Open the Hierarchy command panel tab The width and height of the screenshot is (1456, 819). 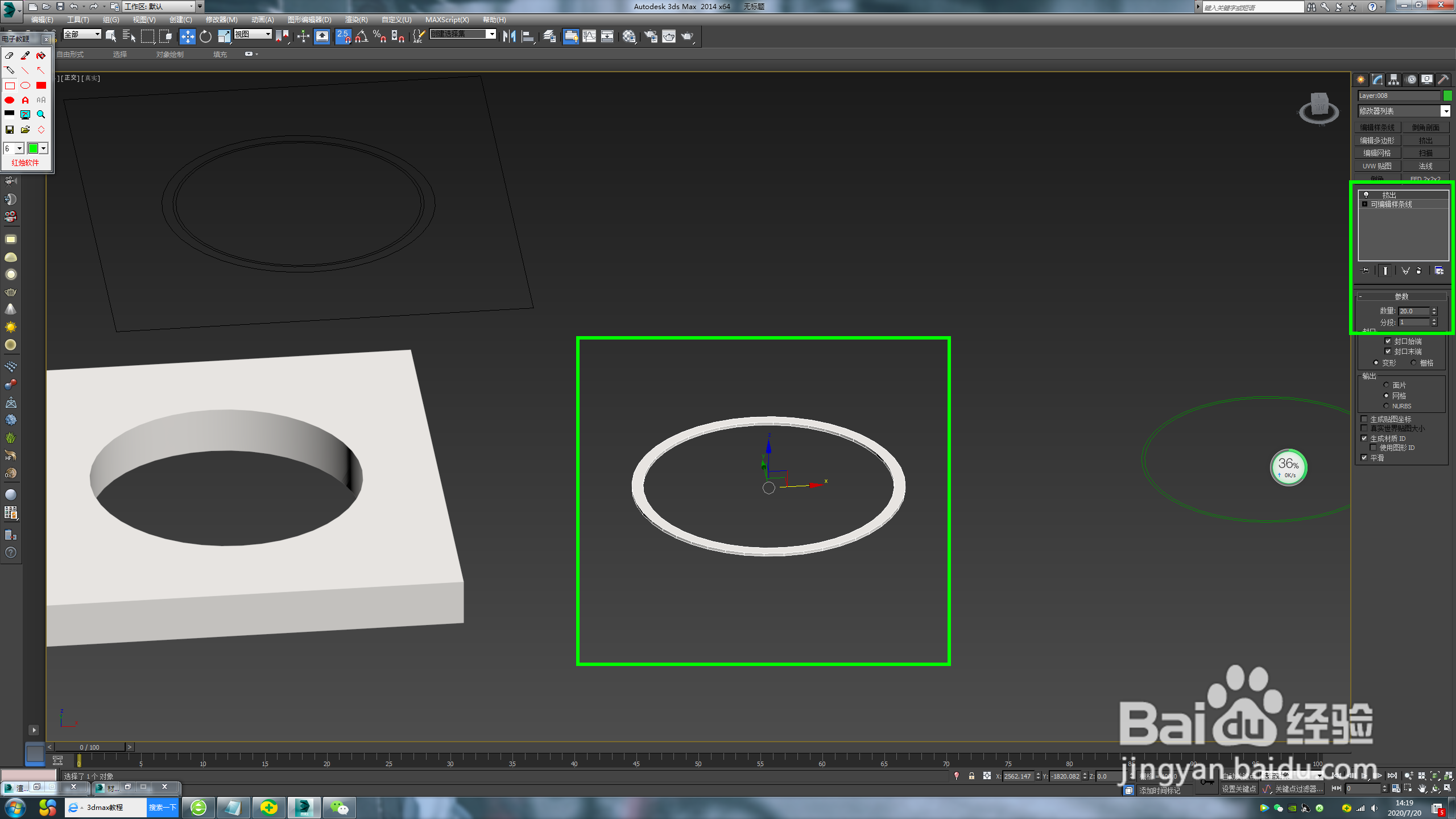tap(1393, 80)
